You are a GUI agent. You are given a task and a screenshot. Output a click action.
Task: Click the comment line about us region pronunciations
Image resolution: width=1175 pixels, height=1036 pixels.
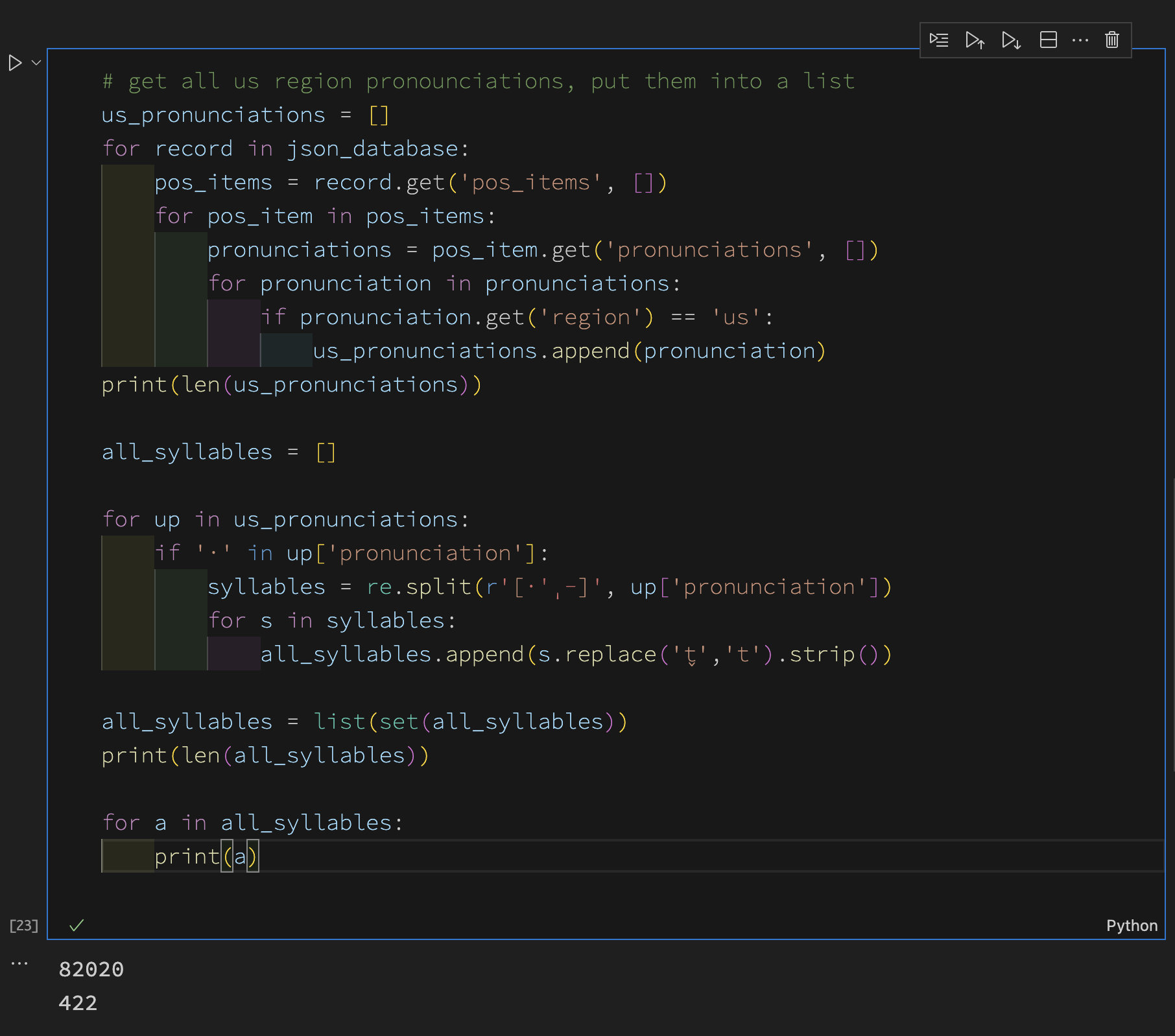[x=478, y=81]
